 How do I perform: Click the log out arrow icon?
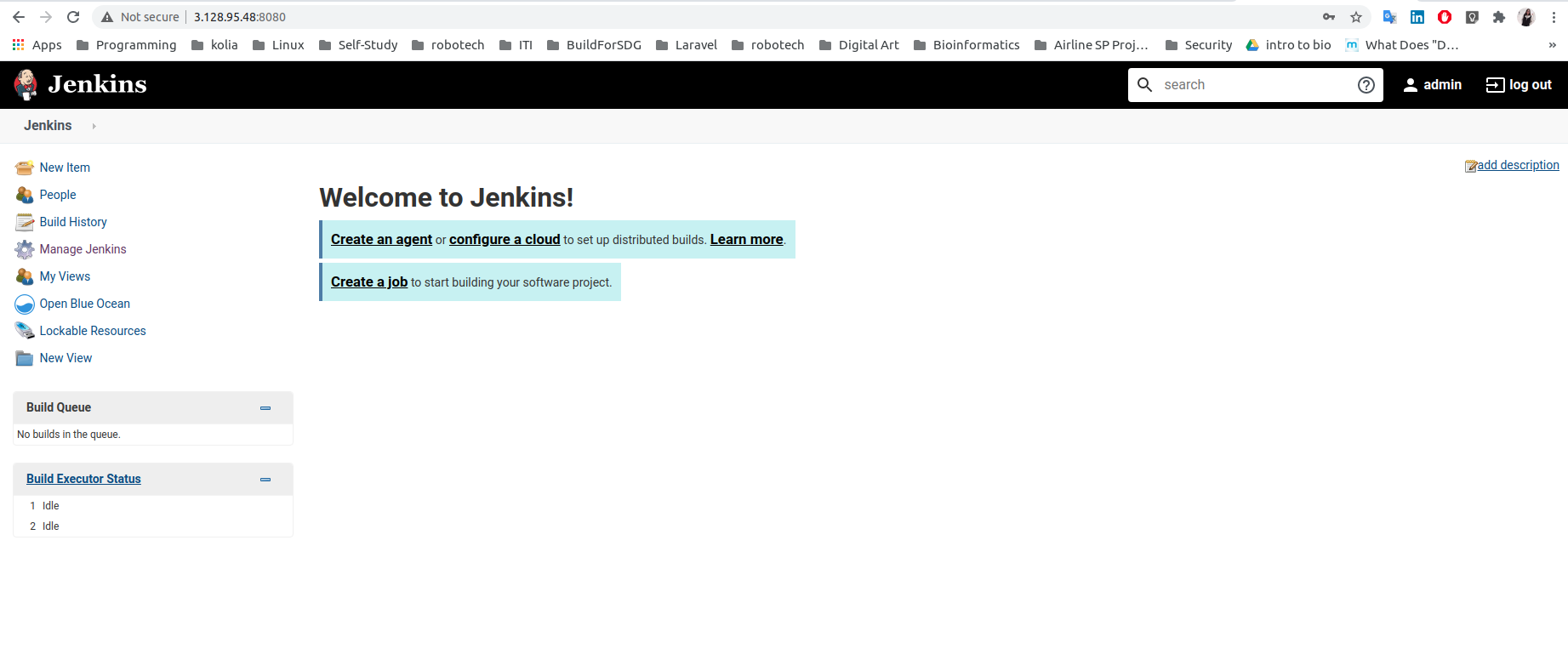pos(1495,85)
